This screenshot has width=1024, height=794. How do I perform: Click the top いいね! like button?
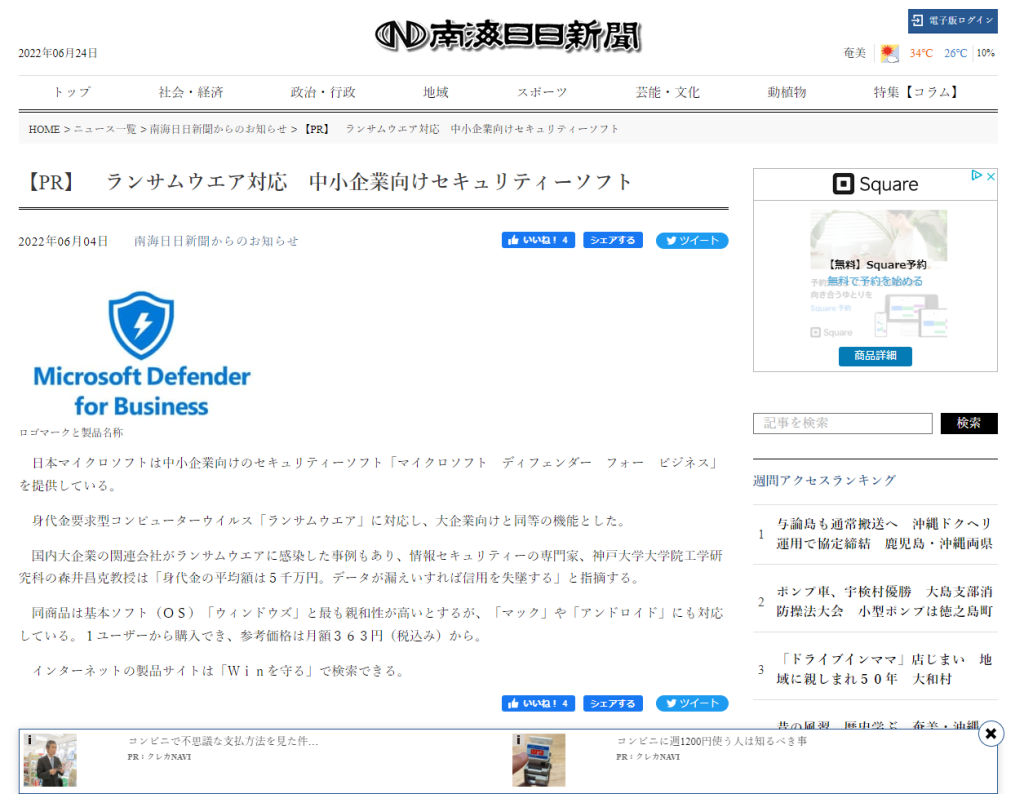pos(538,240)
